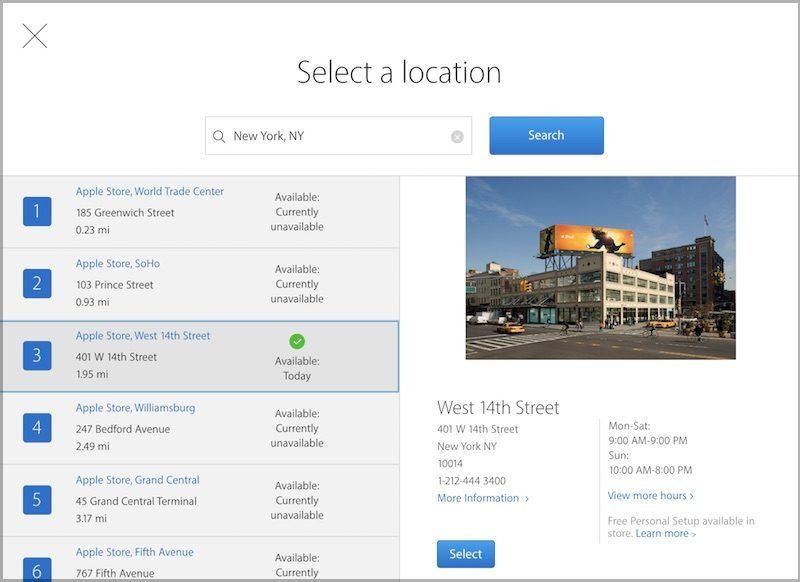800x582 pixels.
Task: Expand View more hours link
Action: (x=650, y=495)
